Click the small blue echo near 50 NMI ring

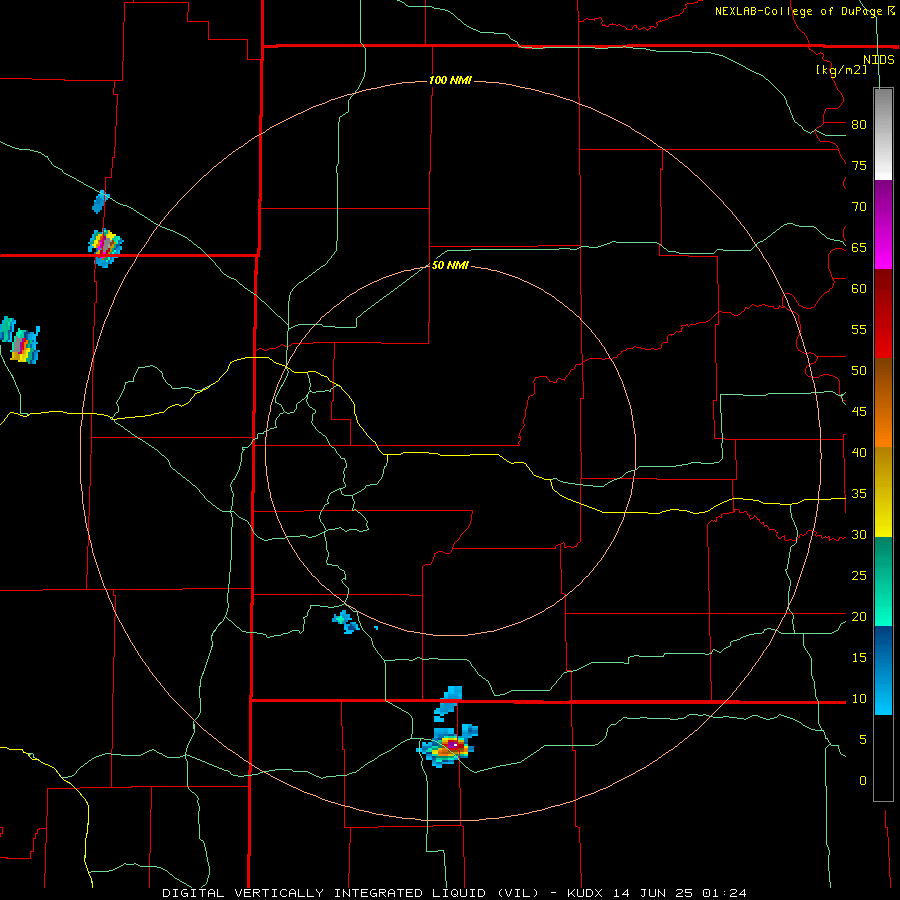click(x=346, y=622)
